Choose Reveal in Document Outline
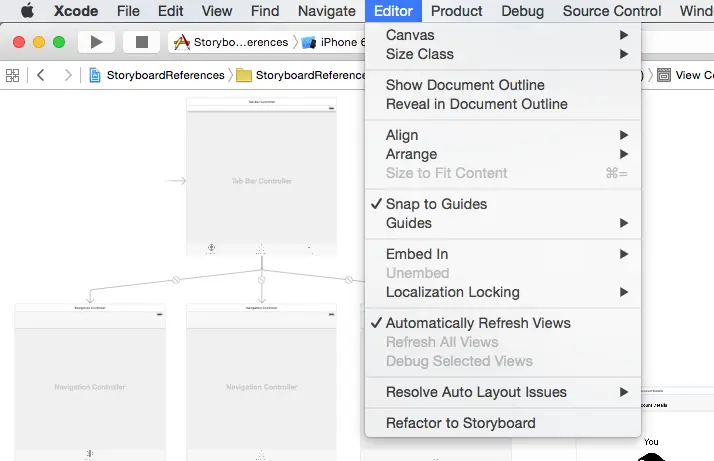 pos(503,104)
